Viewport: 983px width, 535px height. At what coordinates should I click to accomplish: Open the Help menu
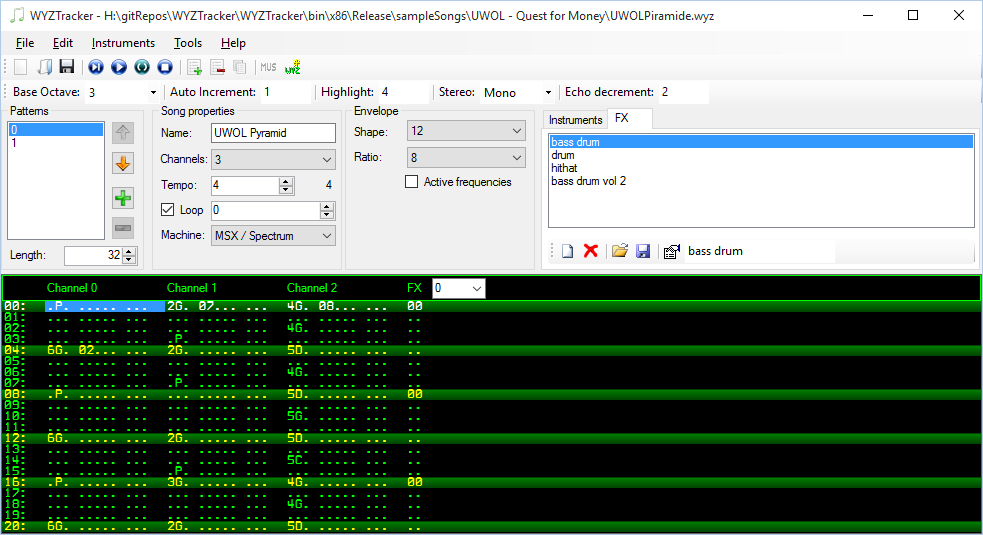[233, 43]
